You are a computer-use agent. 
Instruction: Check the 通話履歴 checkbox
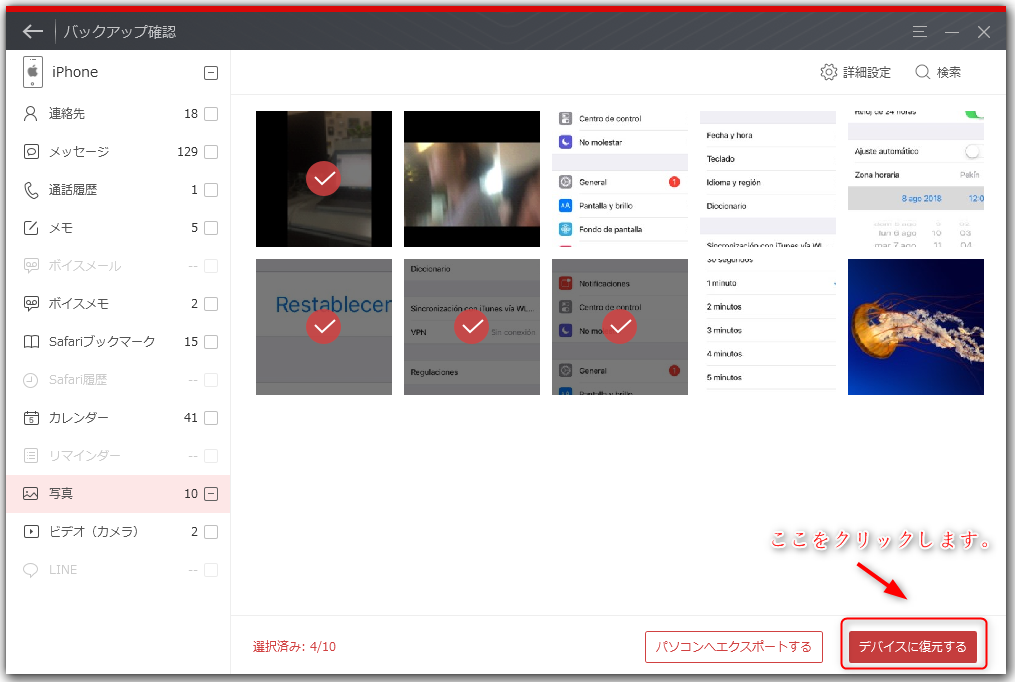[211, 190]
